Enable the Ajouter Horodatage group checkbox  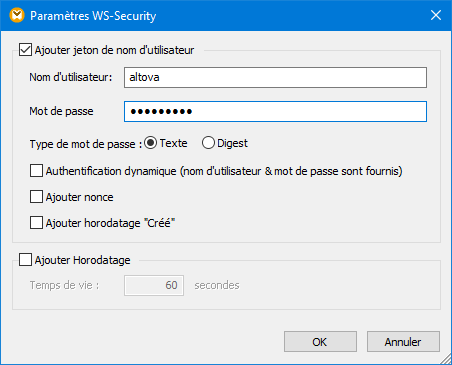(x=25, y=260)
